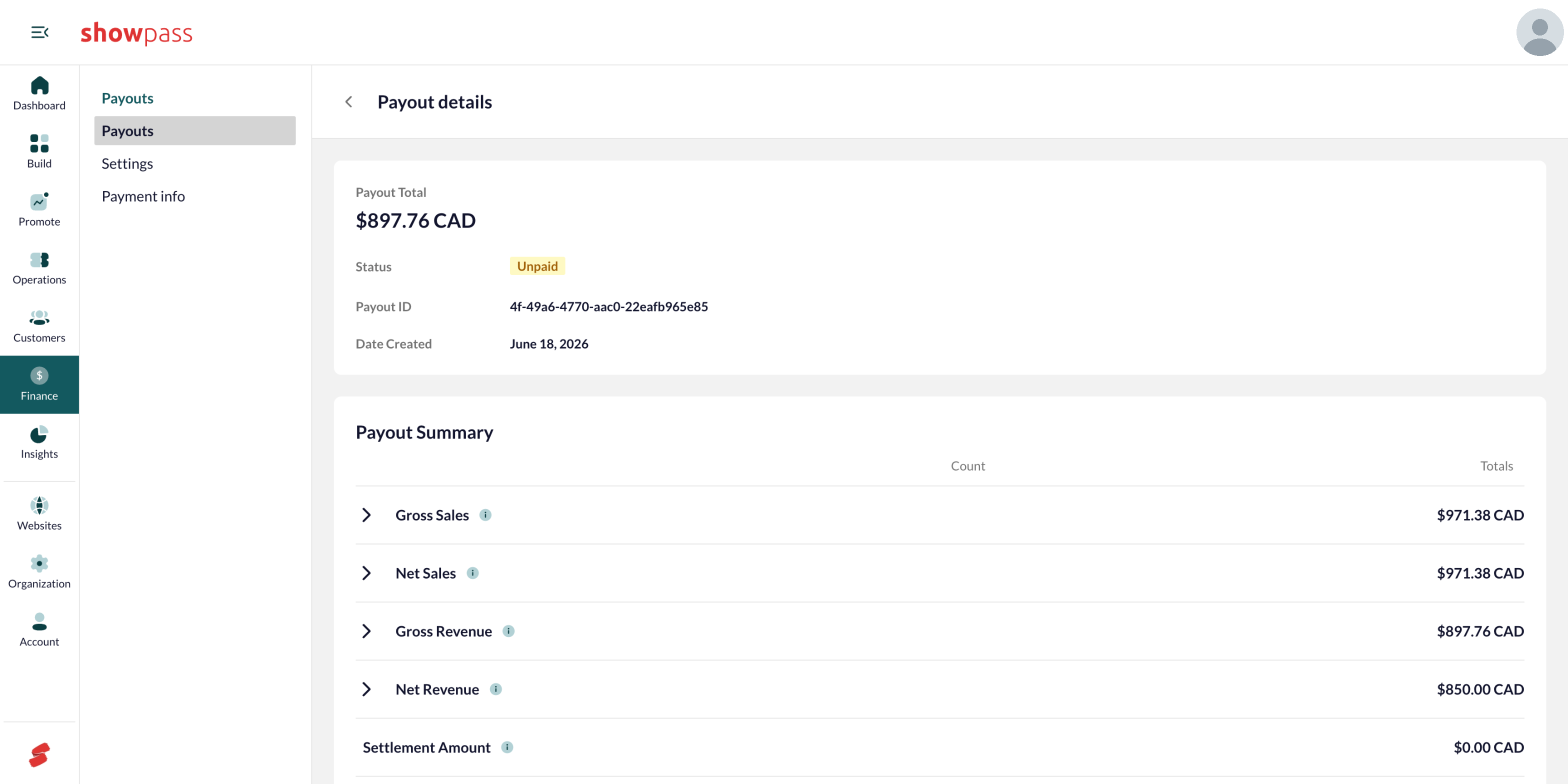
Task: Click the Payout ID value 4f-49a6-4770-aac0-22eafb965e85
Action: [608, 307]
